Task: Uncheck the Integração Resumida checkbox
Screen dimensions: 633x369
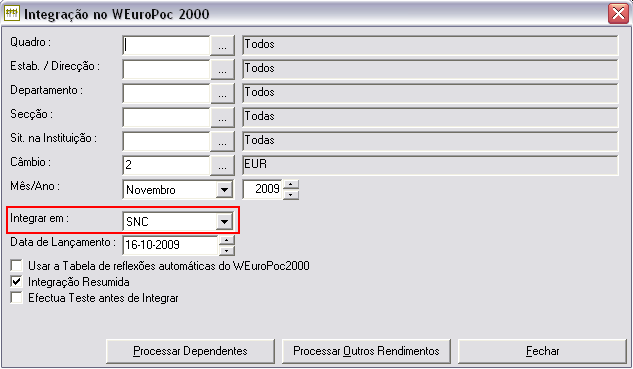Action: click(x=17, y=282)
